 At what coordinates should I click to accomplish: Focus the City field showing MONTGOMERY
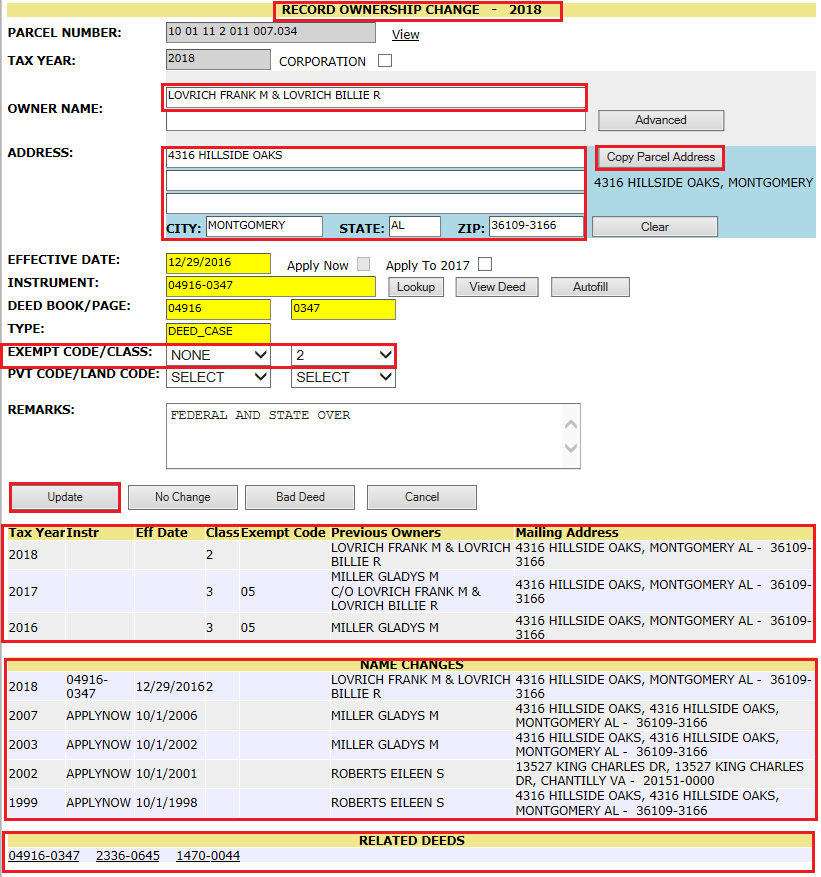point(264,227)
